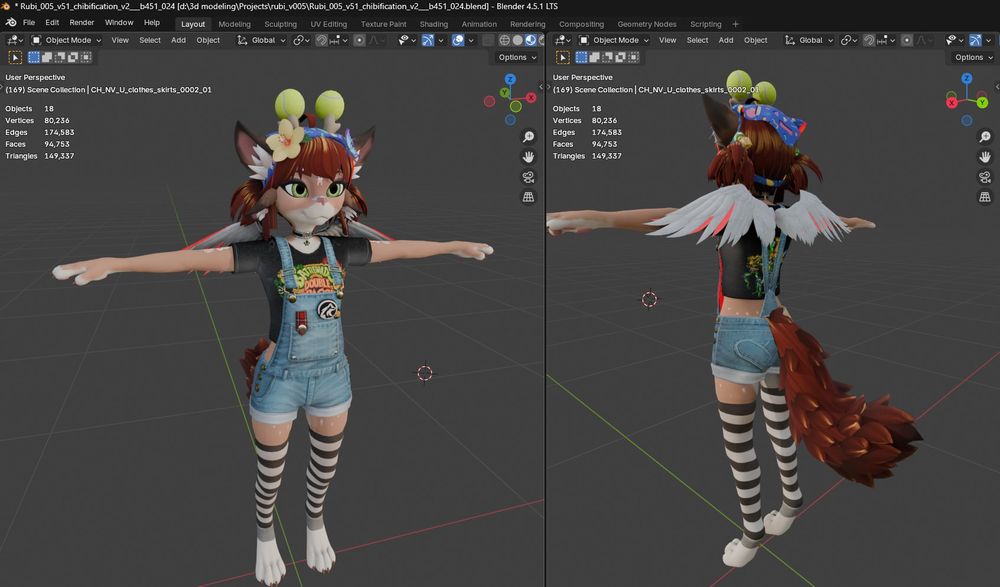Open Select menu in left viewport header
This screenshot has height=587, width=1000.
(150, 40)
